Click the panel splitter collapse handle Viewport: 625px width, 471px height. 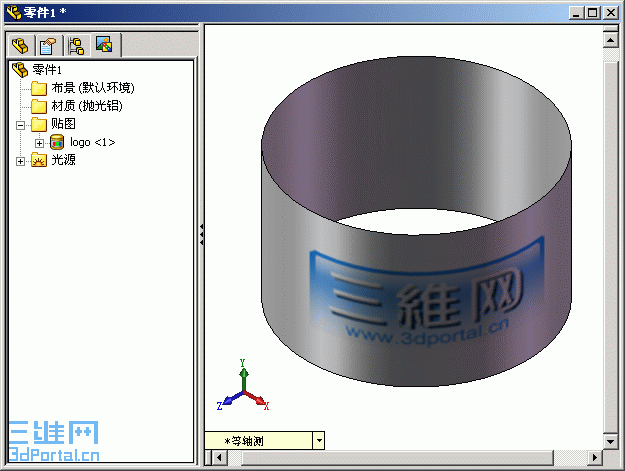[x=202, y=234]
